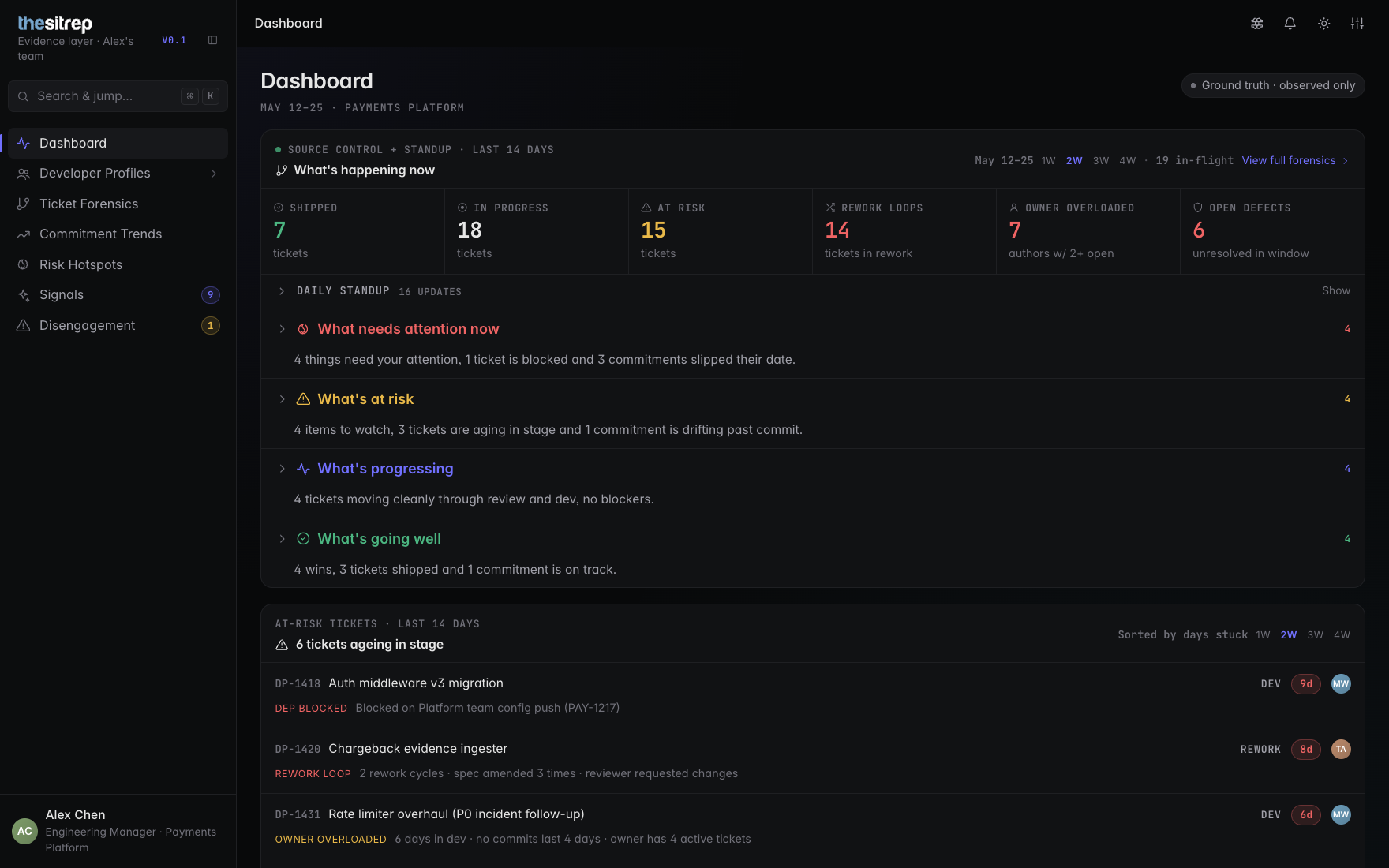Open the Disengagement section

click(118, 326)
